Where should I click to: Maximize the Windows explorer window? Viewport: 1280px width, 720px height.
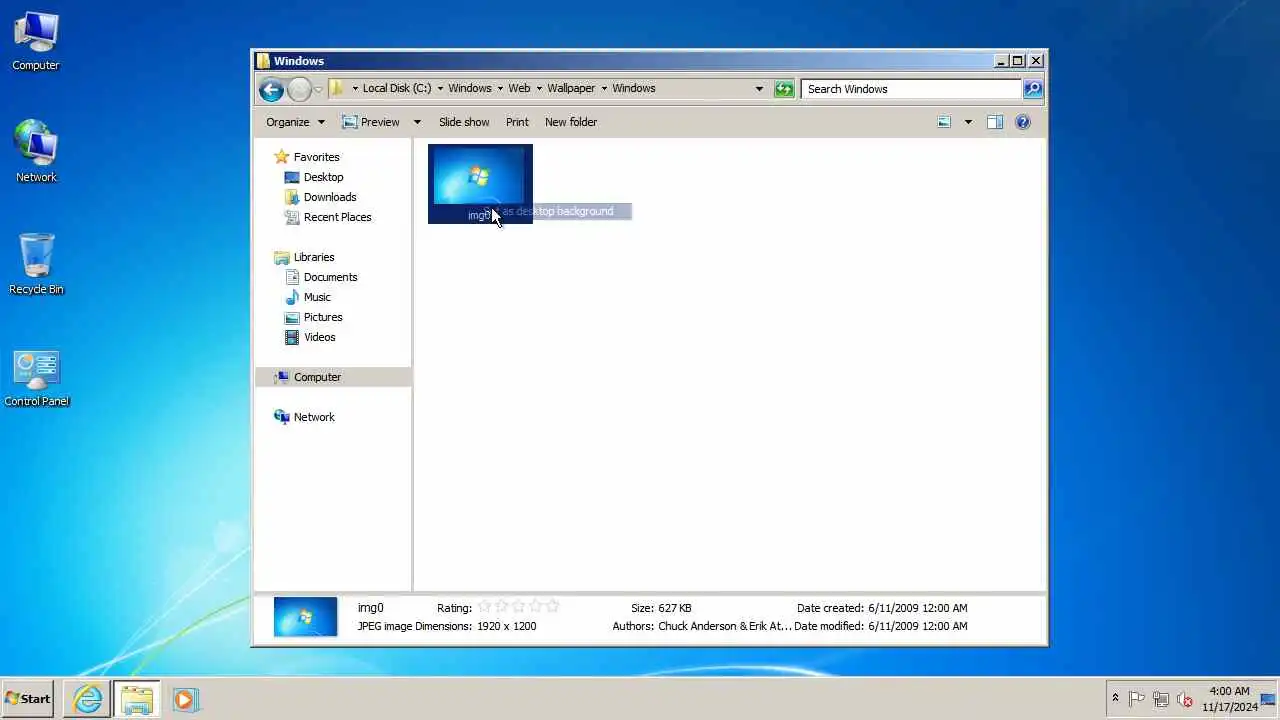point(1018,60)
